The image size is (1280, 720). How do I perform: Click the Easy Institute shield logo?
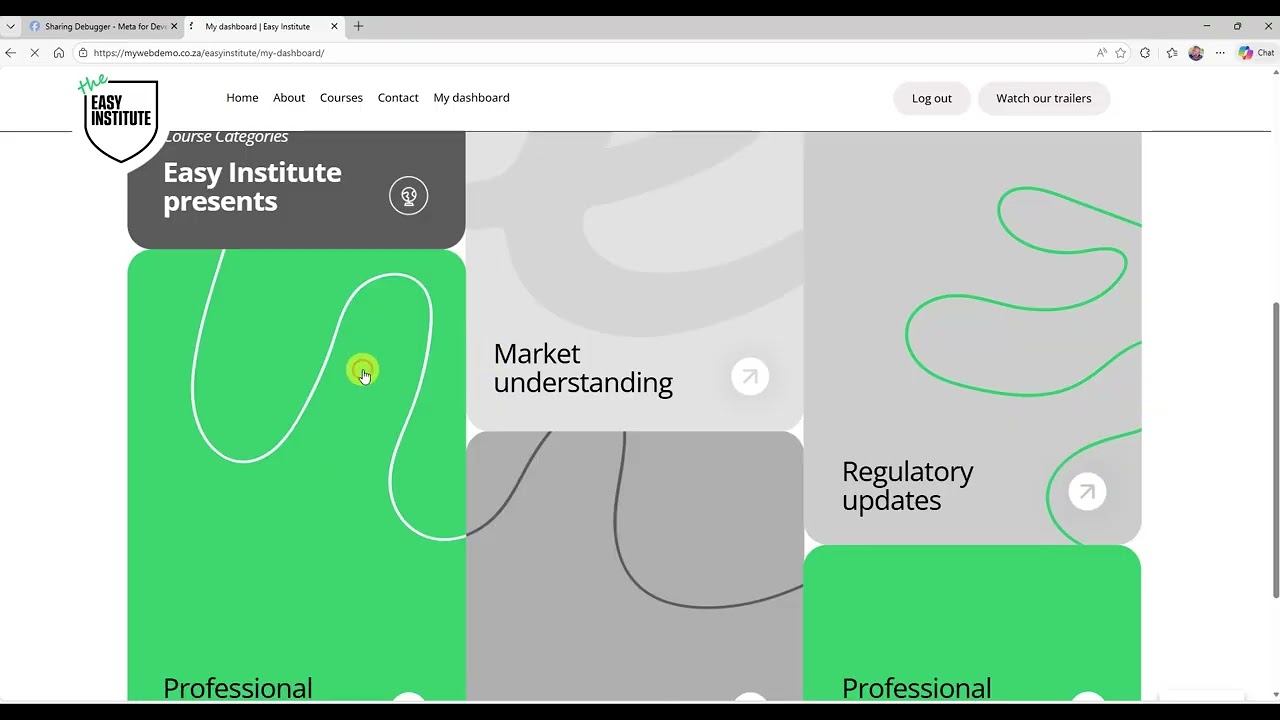[119, 118]
